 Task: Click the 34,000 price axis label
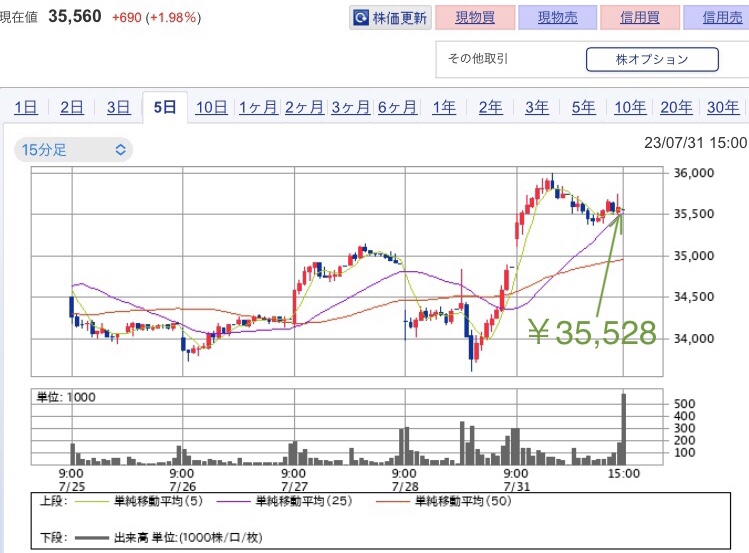[x=694, y=339]
